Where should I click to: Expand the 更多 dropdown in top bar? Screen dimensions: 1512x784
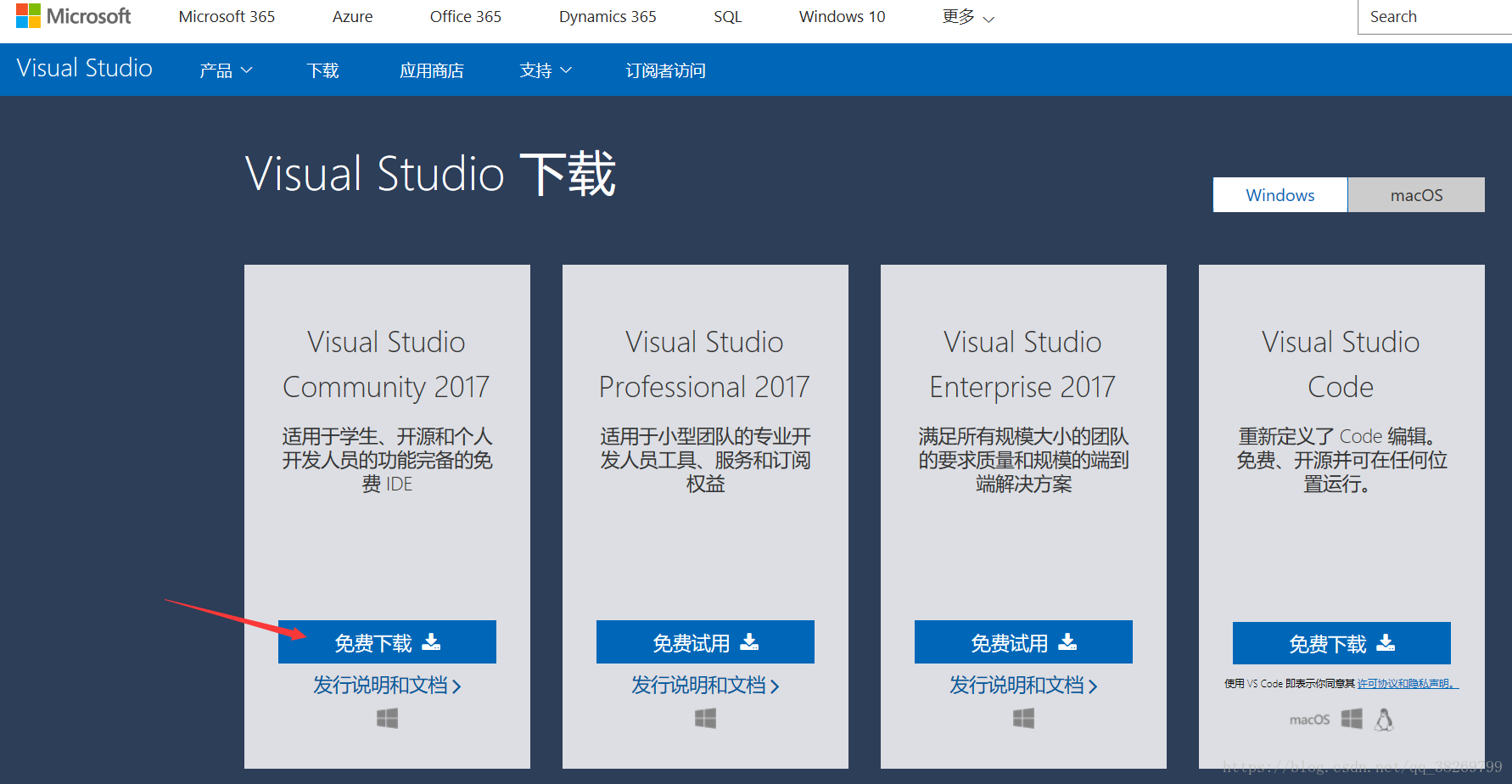click(x=968, y=17)
